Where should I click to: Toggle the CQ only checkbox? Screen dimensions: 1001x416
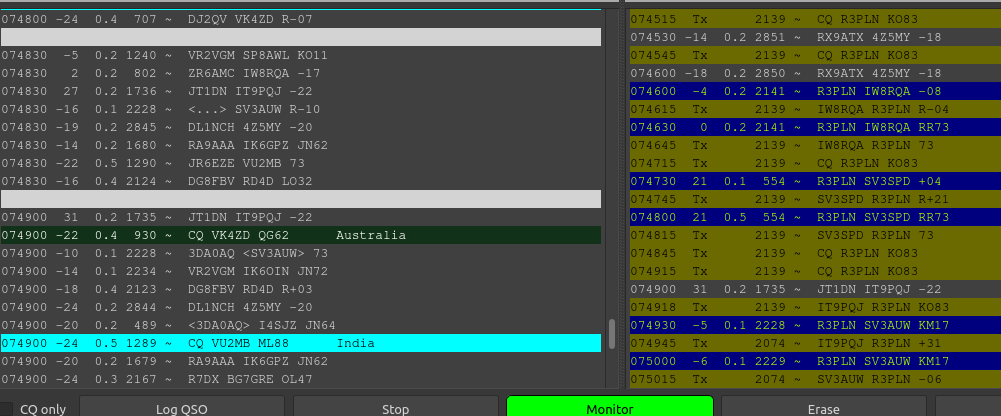(x=6, y=409)
